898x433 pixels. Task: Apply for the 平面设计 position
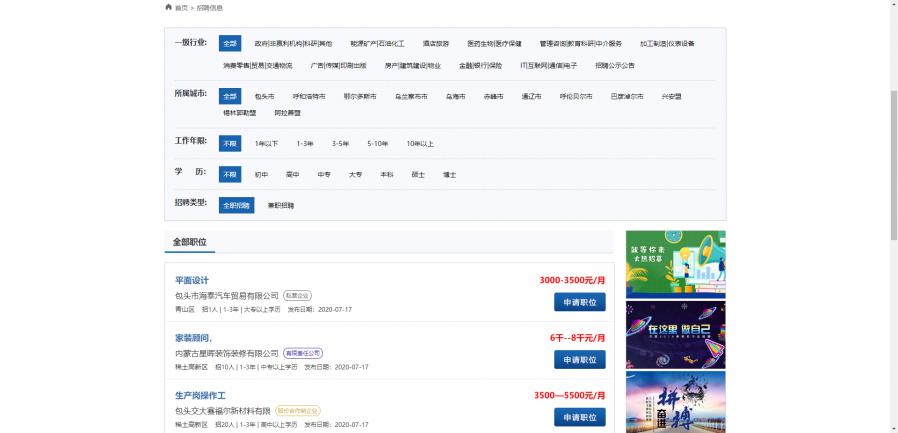pyautogui.click(x=579, y=302)
